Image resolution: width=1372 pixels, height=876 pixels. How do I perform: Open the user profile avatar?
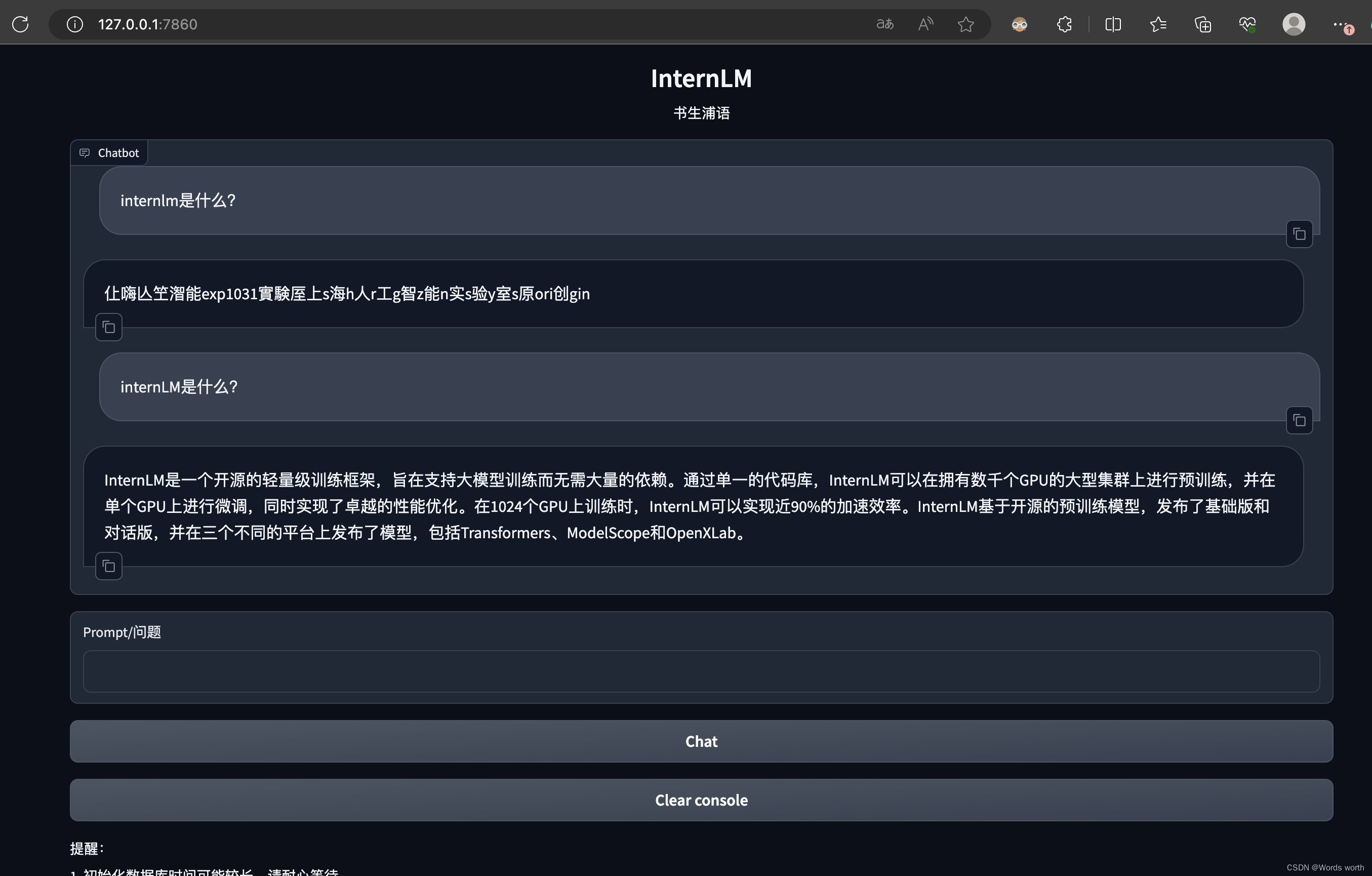[1294, 24]
